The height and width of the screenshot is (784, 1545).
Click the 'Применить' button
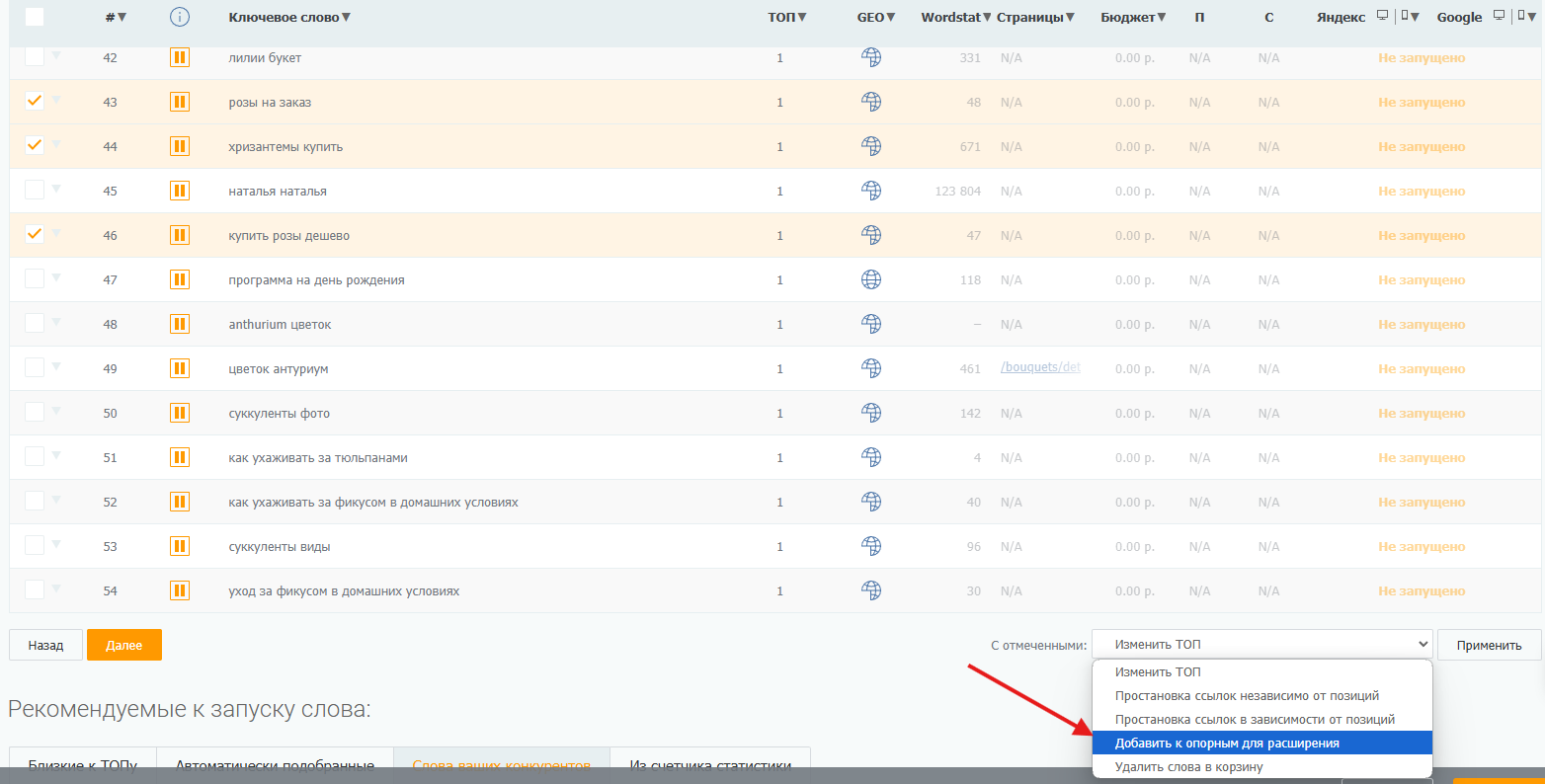coord(1489,645)
